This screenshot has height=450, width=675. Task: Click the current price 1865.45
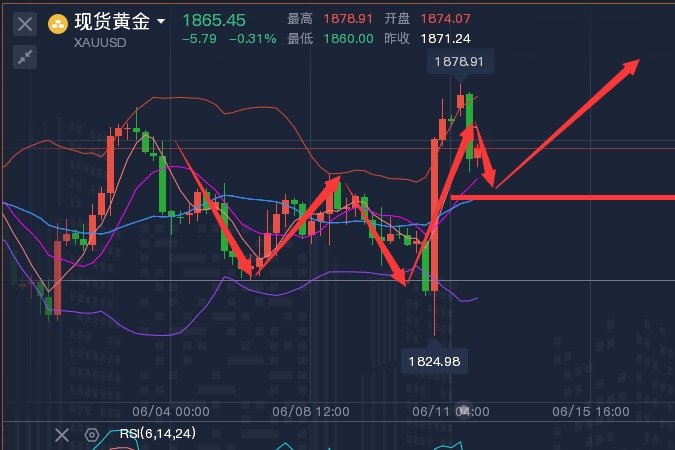point(214,20)
